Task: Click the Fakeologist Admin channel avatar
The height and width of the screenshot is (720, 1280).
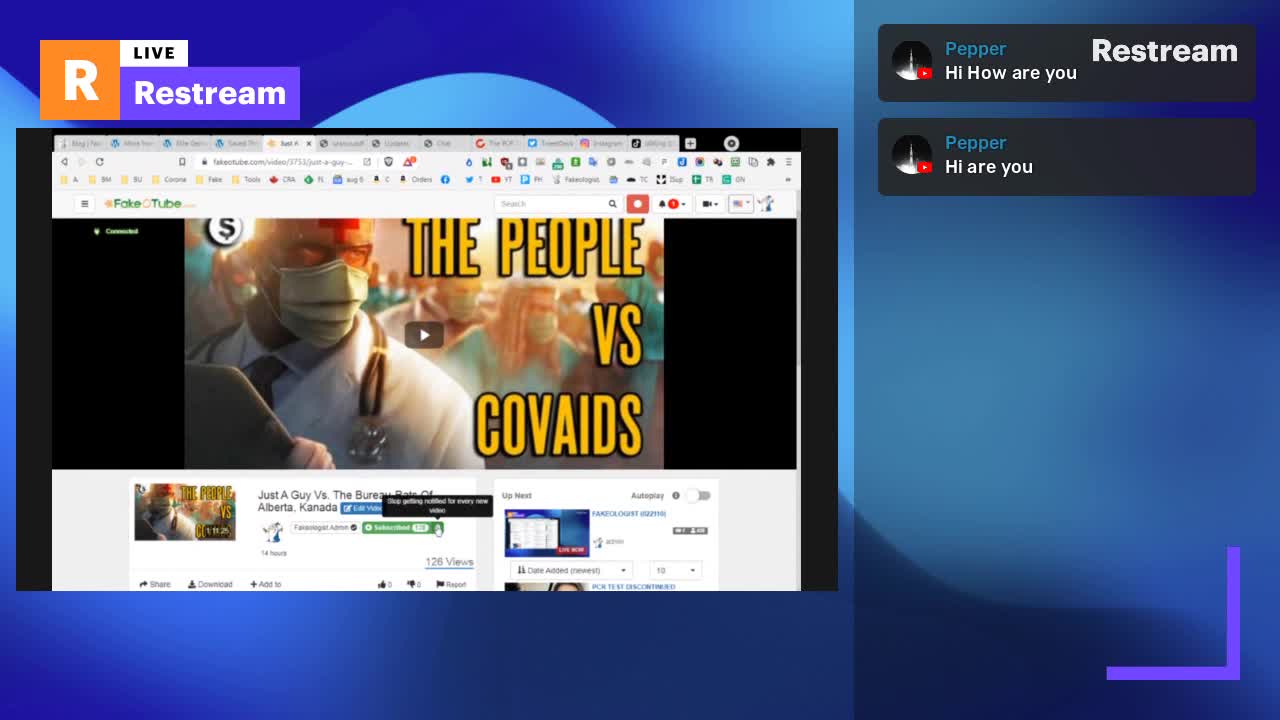Action: click(x=273, y=531)
